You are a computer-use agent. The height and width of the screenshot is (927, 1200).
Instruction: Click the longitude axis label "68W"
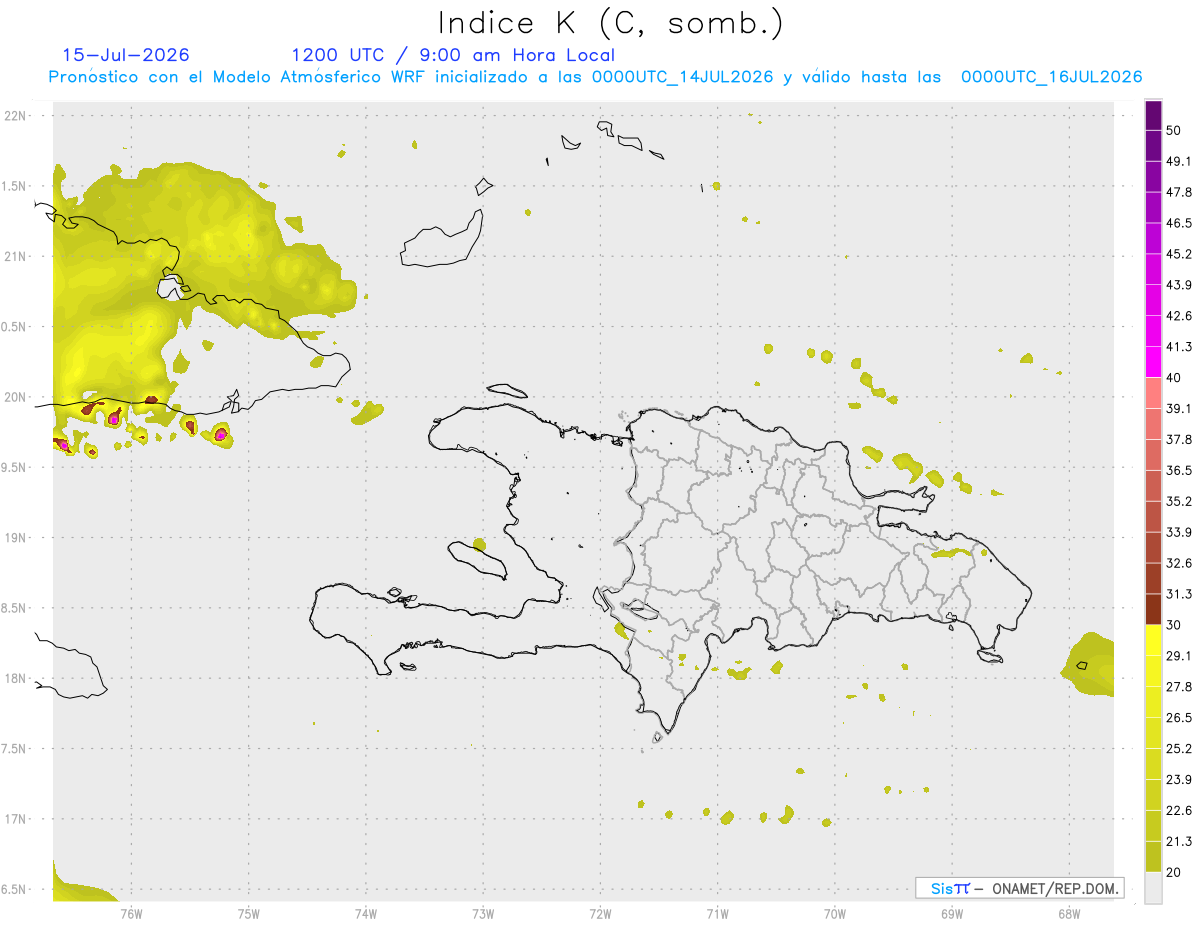pyautogui.click(x=1069, y=914)
